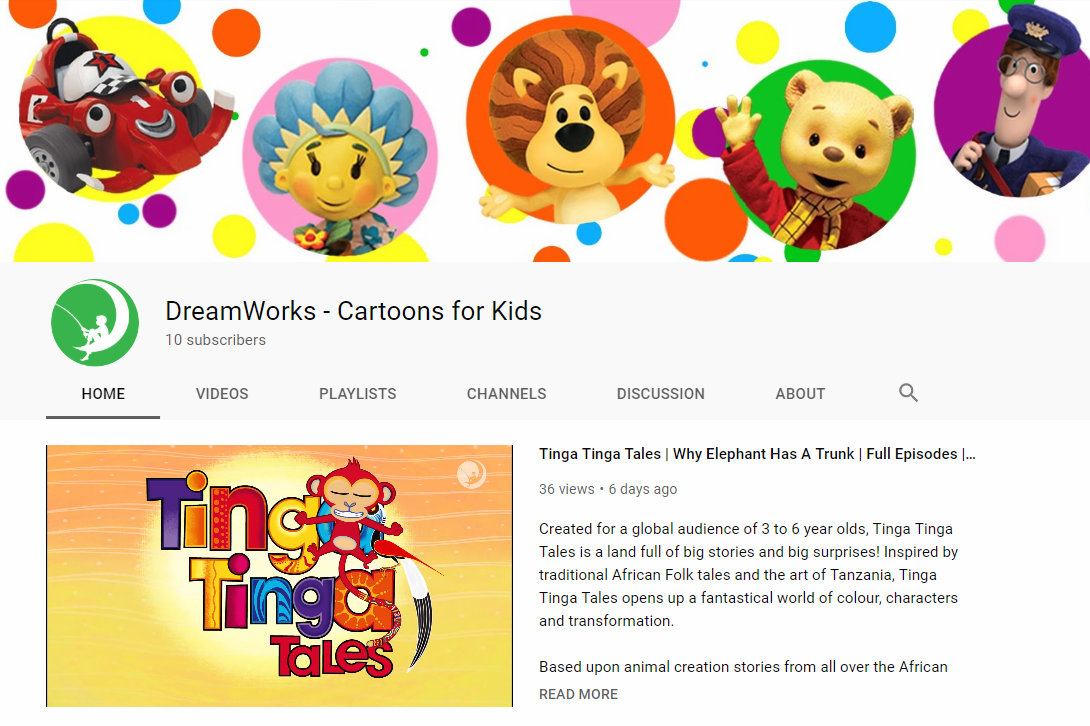Expand the description with Read More
Screen dimensions: 1090x726
pos(578,694)
